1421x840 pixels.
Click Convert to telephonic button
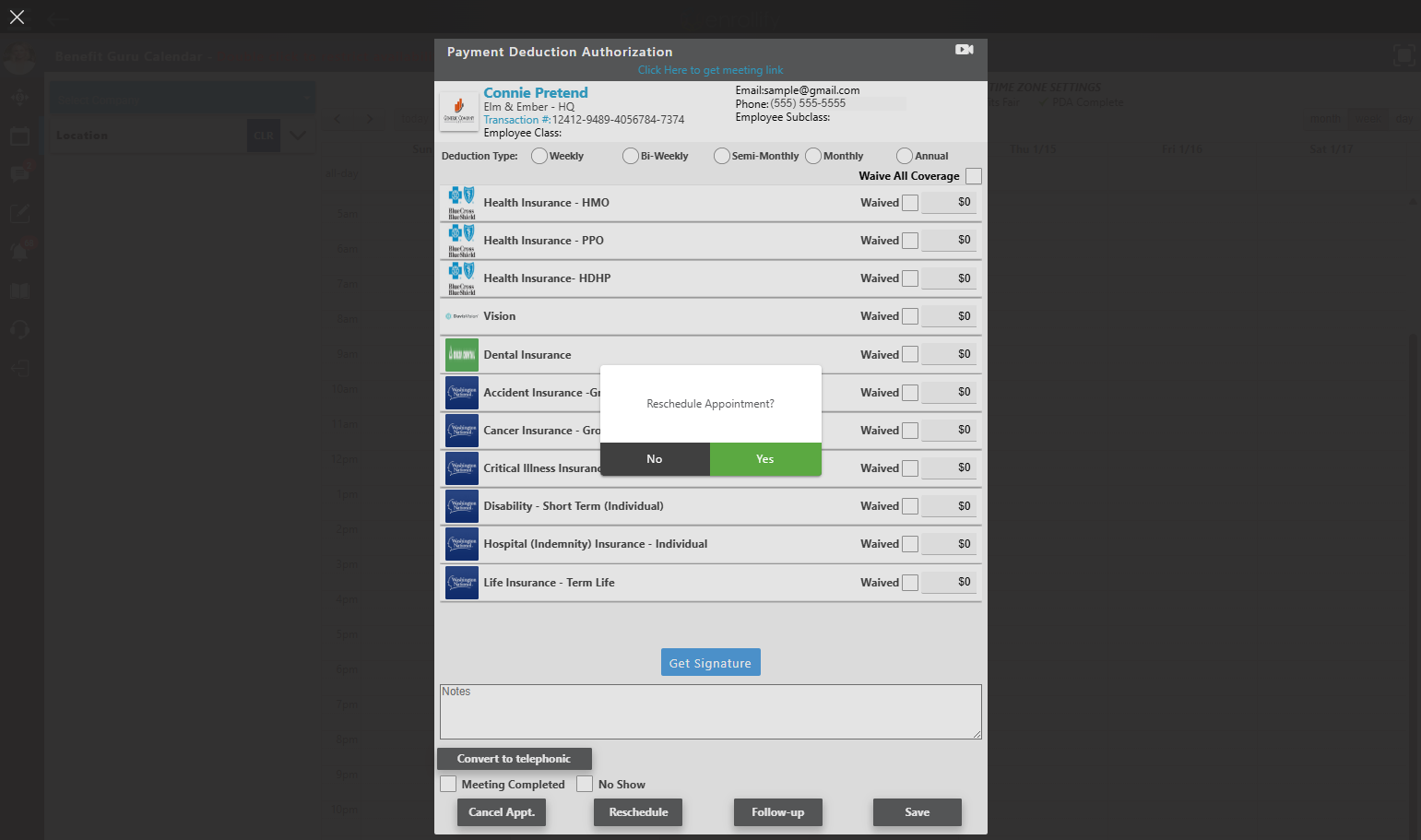515,759
